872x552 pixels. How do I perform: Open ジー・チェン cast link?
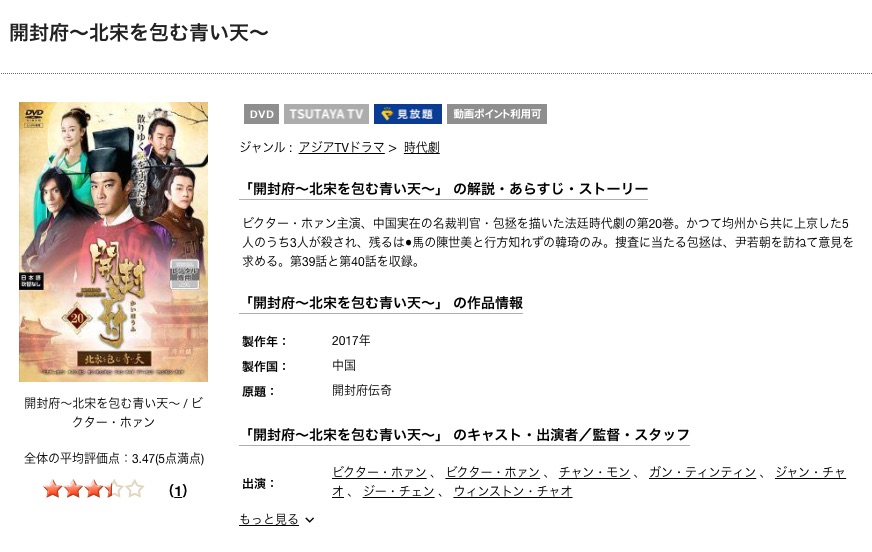398,491
